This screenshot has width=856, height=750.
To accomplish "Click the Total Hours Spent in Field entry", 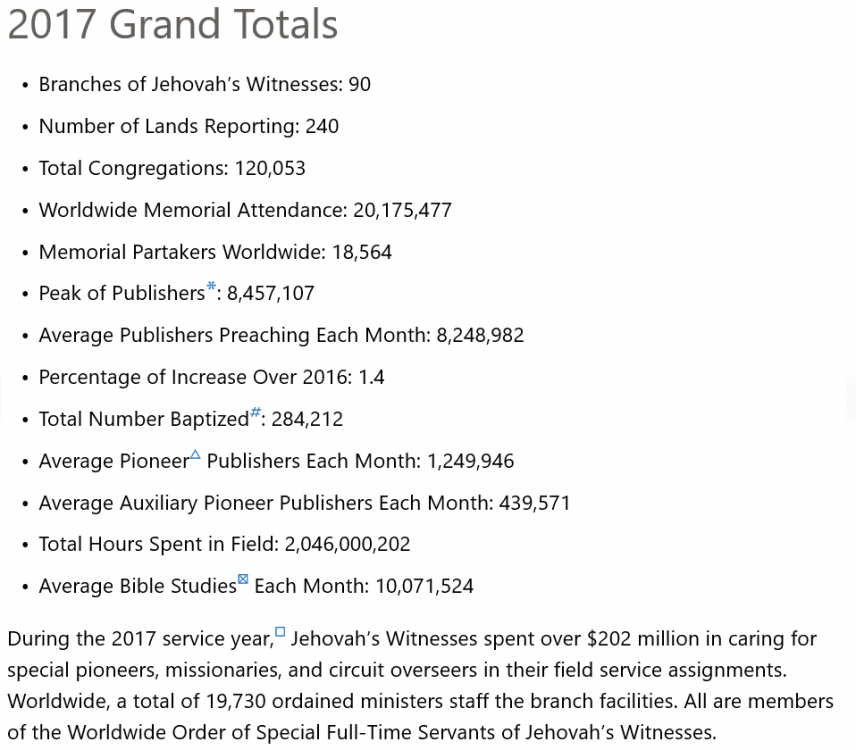I will [x=224, y=545].
